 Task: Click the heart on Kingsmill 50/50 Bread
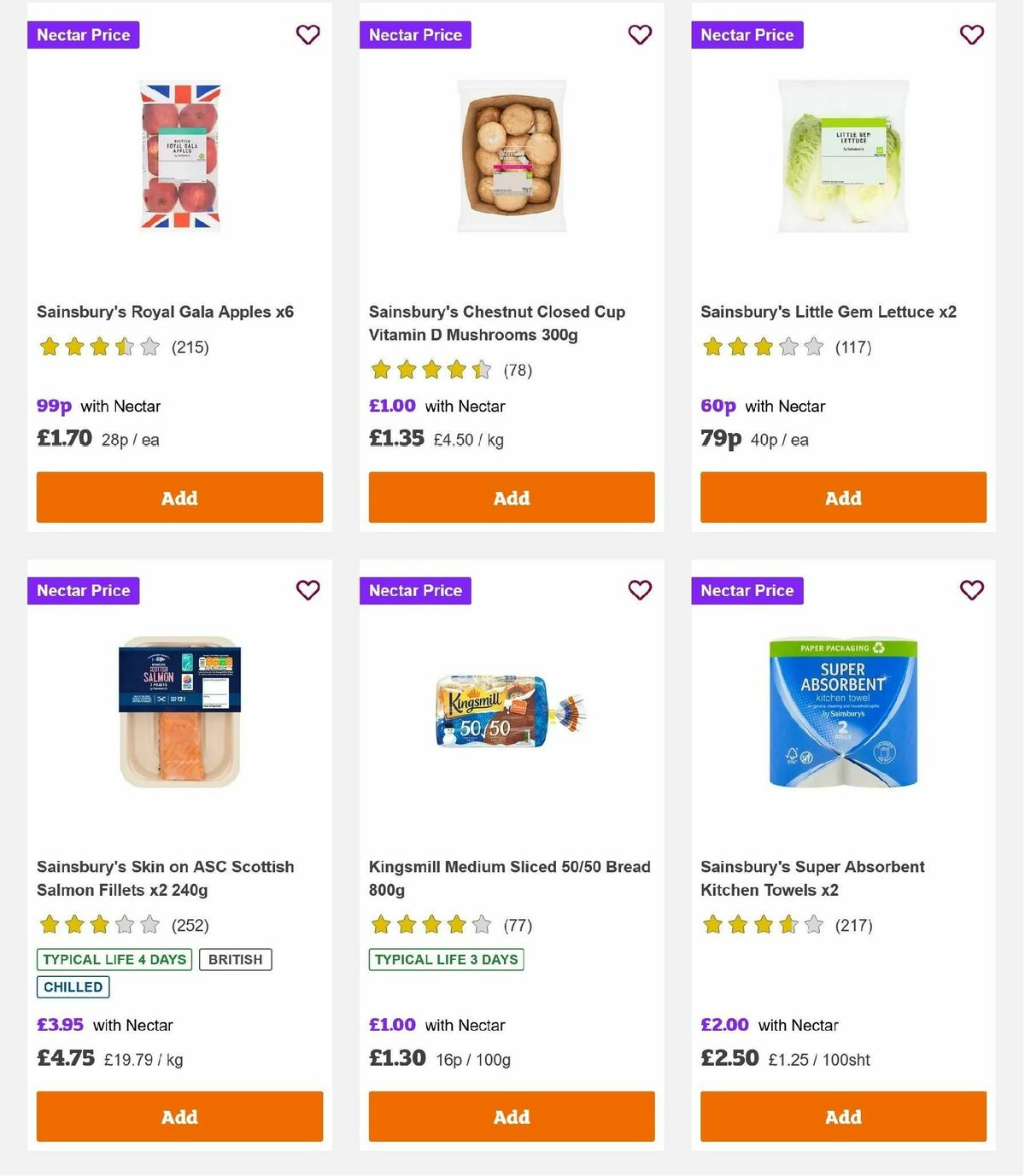point(640,590)
